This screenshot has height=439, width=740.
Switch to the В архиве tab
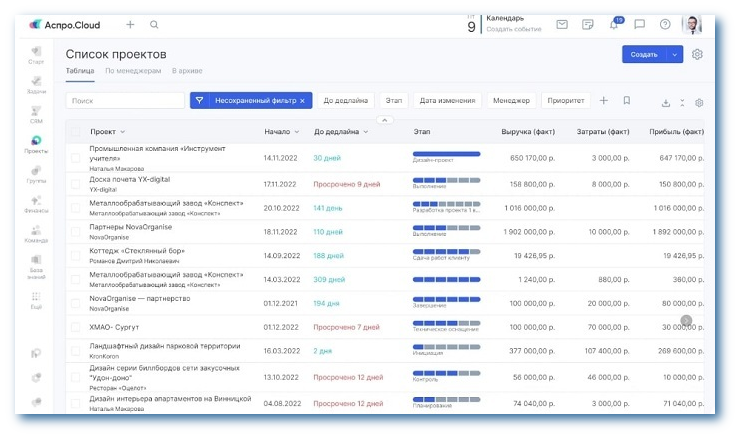[x=187, y=71]
